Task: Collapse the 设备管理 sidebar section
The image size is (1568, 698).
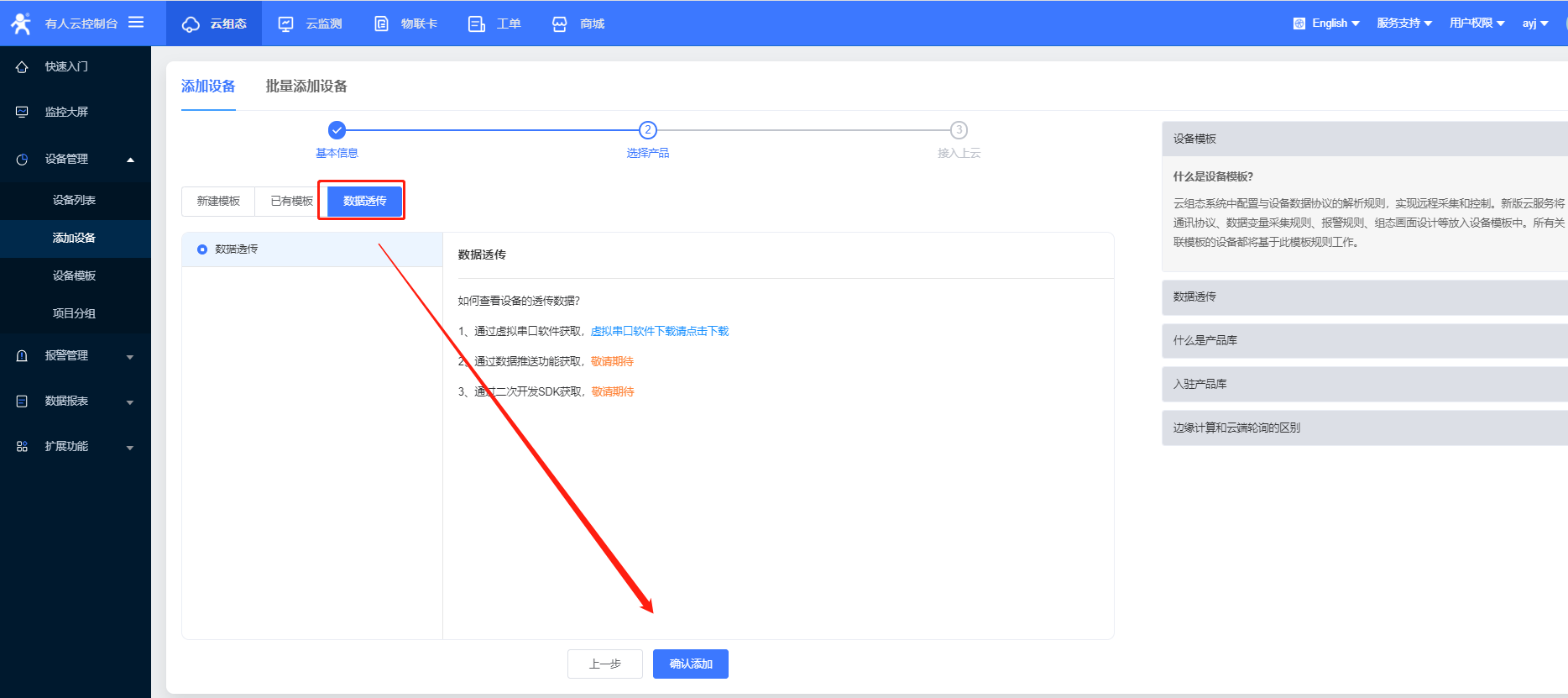Action: (130, 160)
